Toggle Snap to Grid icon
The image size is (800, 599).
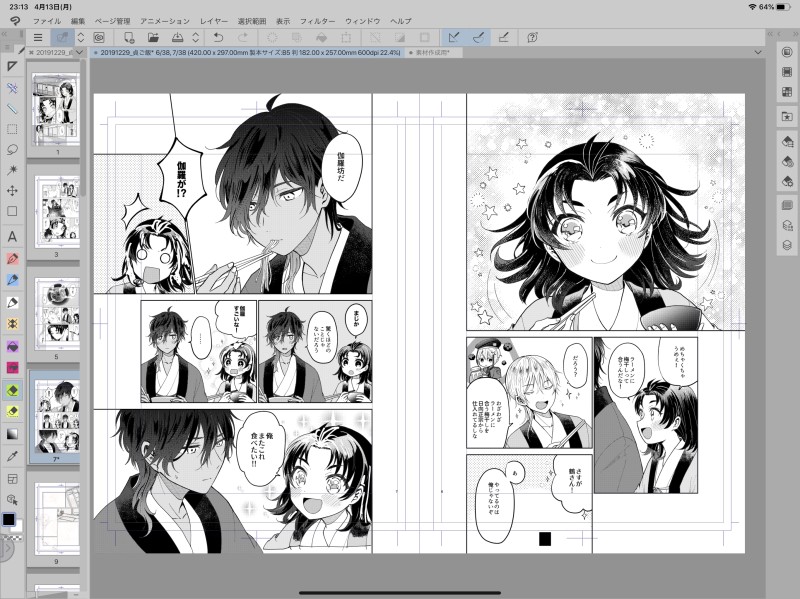click(503, 37)
